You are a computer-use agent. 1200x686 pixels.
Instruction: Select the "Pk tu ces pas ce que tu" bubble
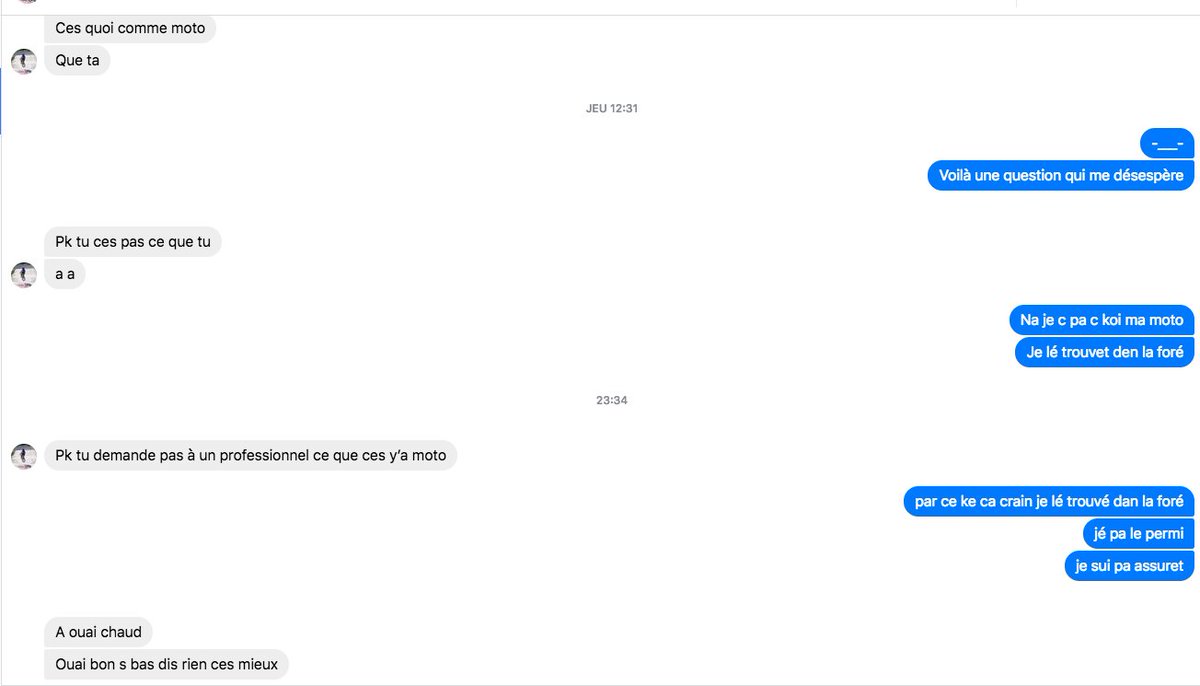pos(133,242)
